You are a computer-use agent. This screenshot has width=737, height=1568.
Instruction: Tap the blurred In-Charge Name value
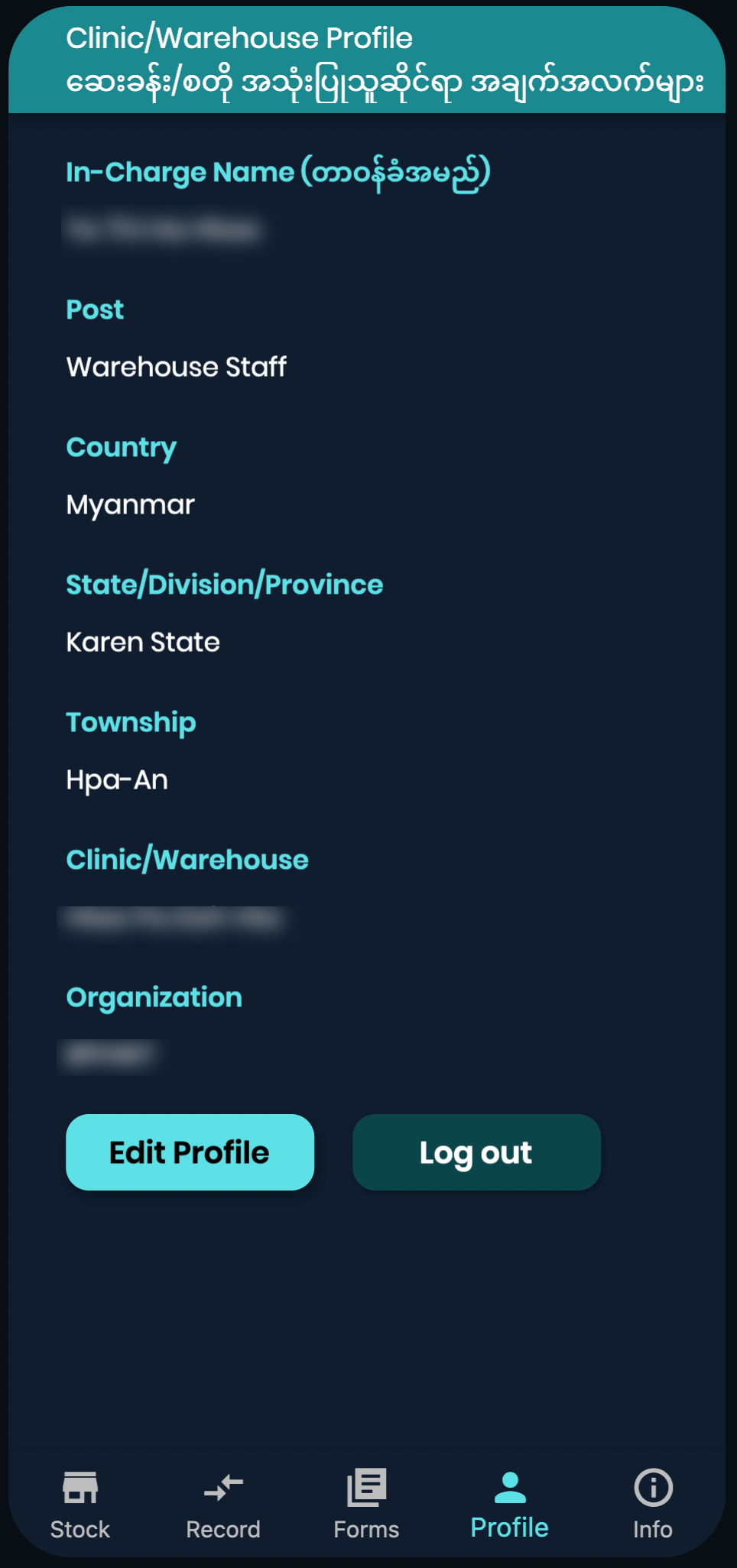163,229
